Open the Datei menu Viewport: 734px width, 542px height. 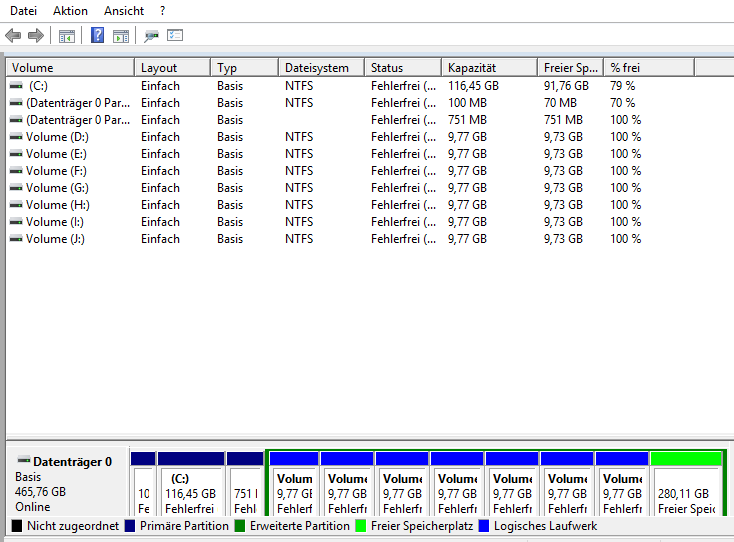[23, 10]
